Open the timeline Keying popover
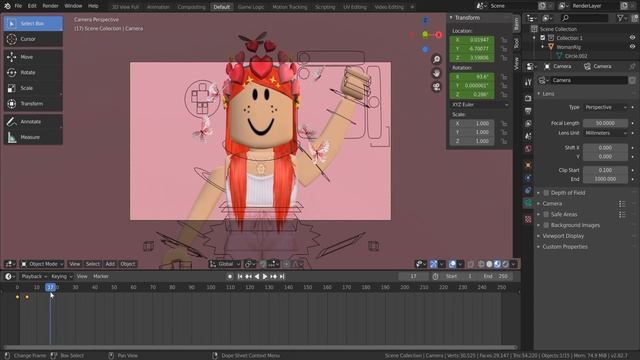Screen dimensions: 640x360 62,276
